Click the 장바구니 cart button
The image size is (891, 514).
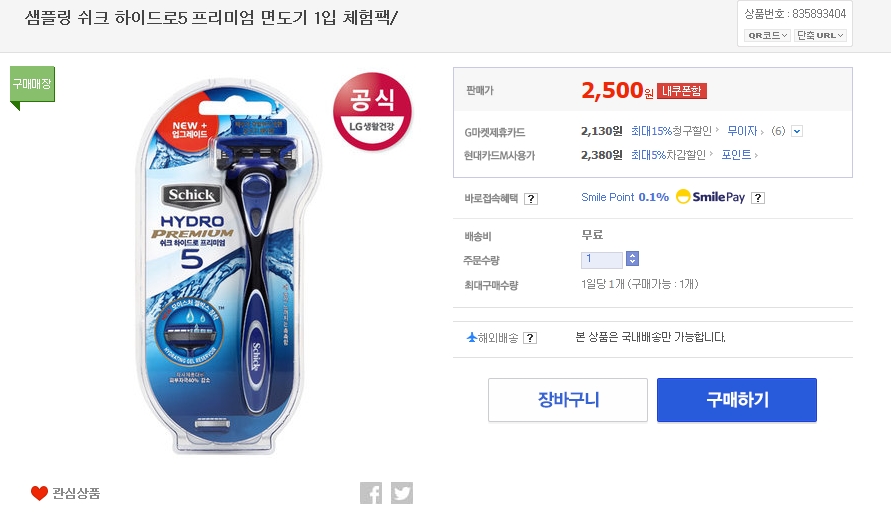[x=568, y=400]
